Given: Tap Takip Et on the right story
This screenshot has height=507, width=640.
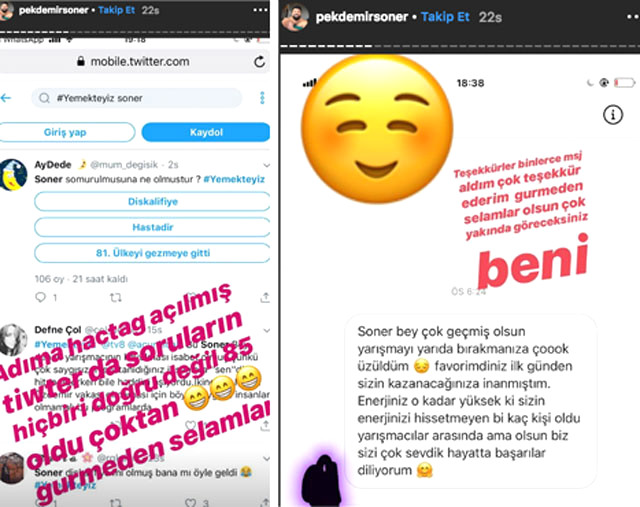Looking at the screenshot, I should (x=445, y=17).
